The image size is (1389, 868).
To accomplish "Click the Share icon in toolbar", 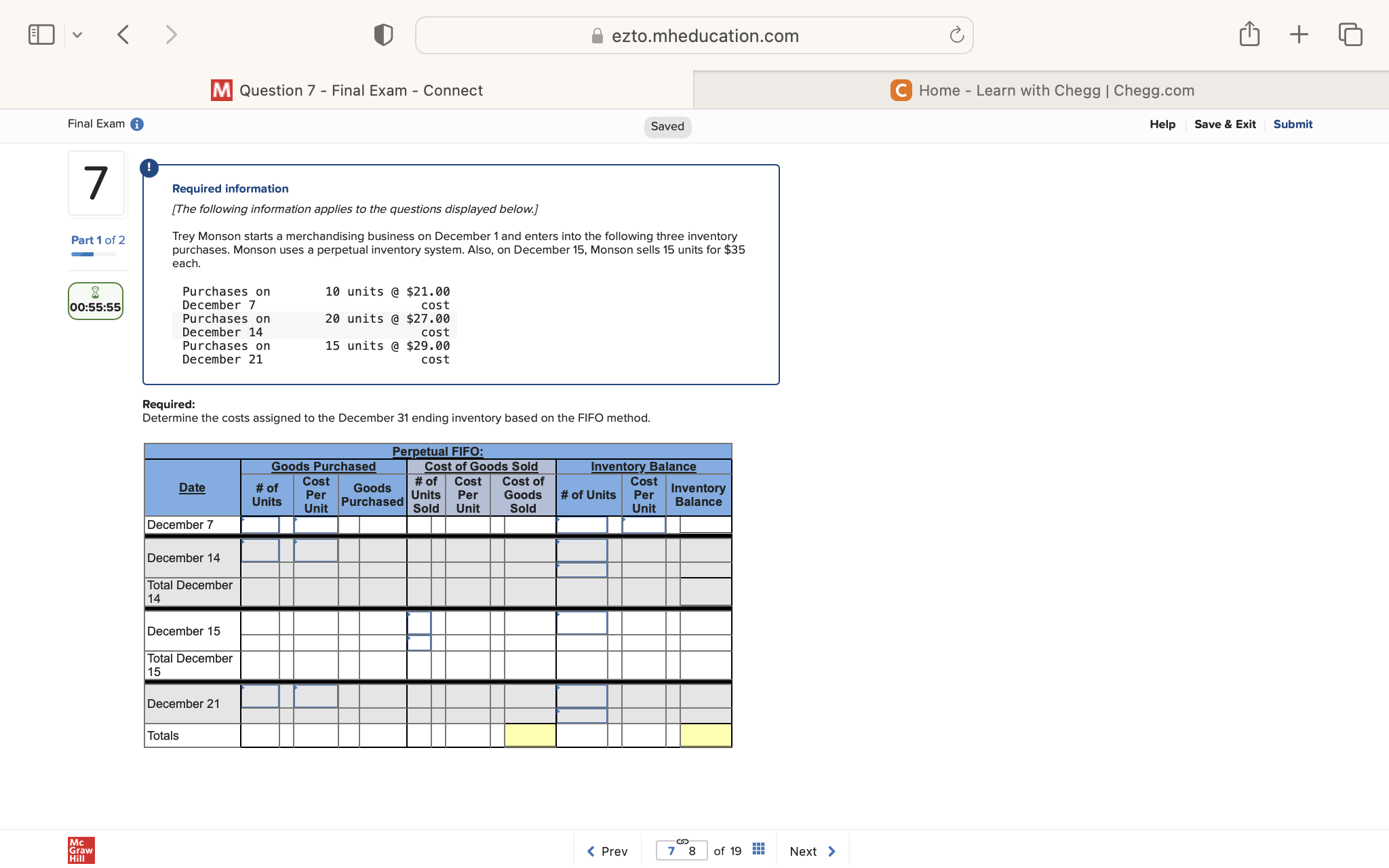I will pyautogui.click(x=1249, y=34).
